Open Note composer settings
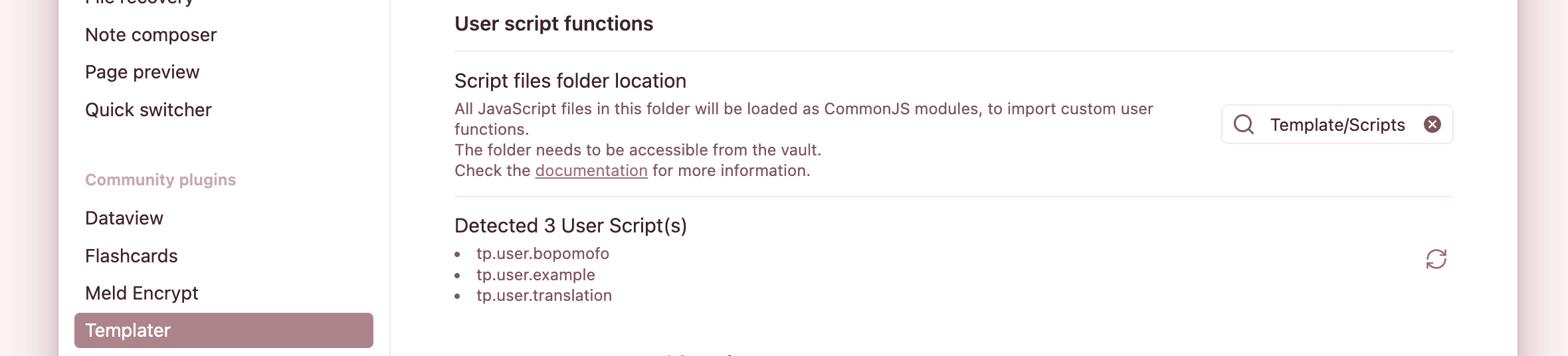This screenshot has width=1568, height=356. 151,35
